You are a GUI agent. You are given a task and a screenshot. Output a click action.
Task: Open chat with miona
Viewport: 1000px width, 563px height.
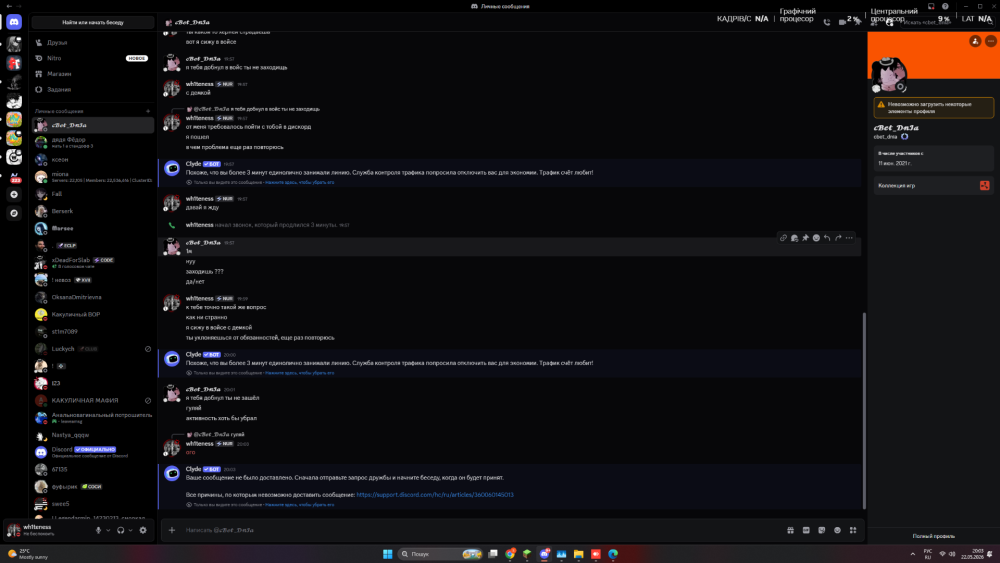[92, 177]
